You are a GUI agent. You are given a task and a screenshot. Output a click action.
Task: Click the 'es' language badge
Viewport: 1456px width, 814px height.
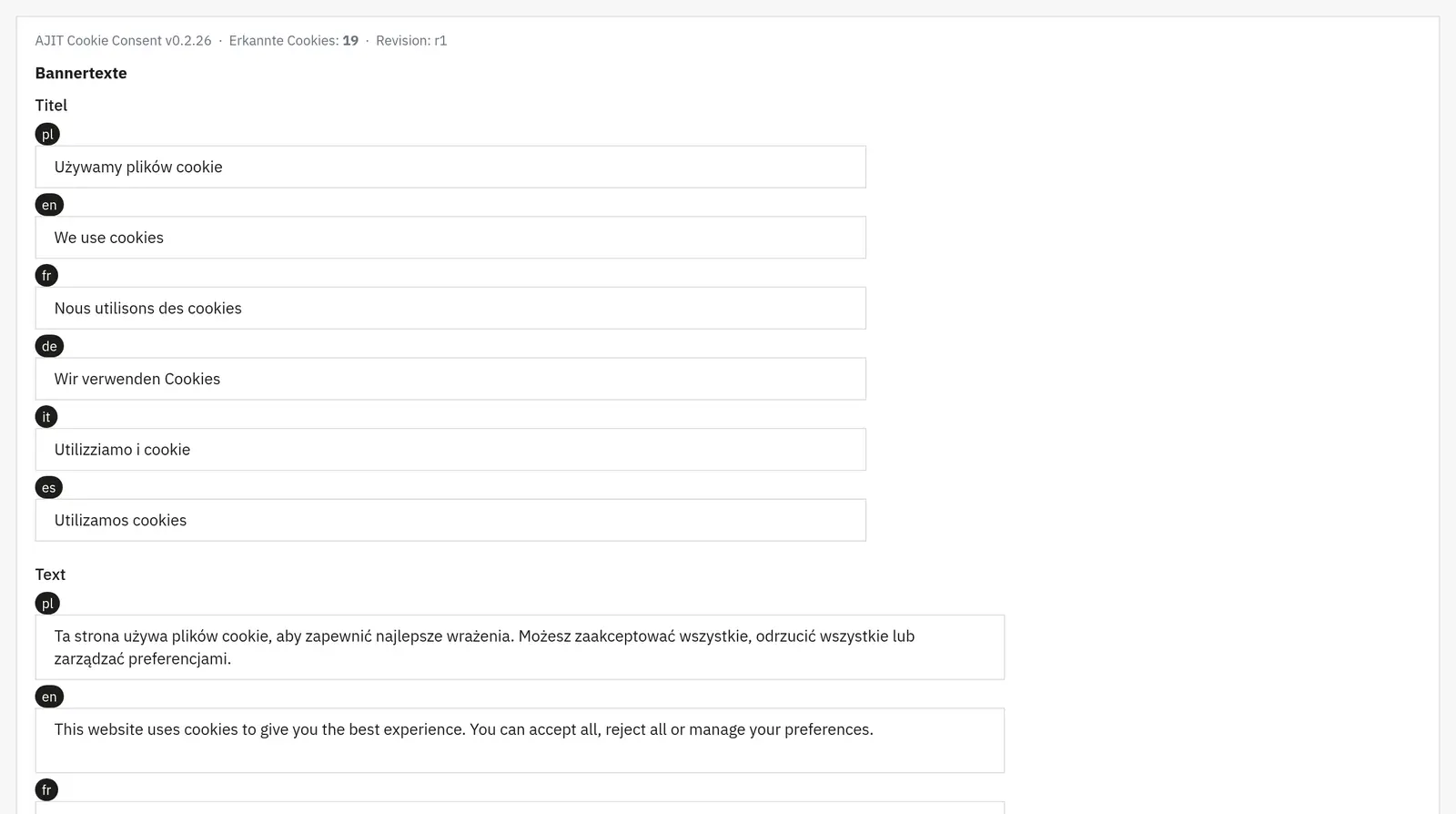[49, 487]
